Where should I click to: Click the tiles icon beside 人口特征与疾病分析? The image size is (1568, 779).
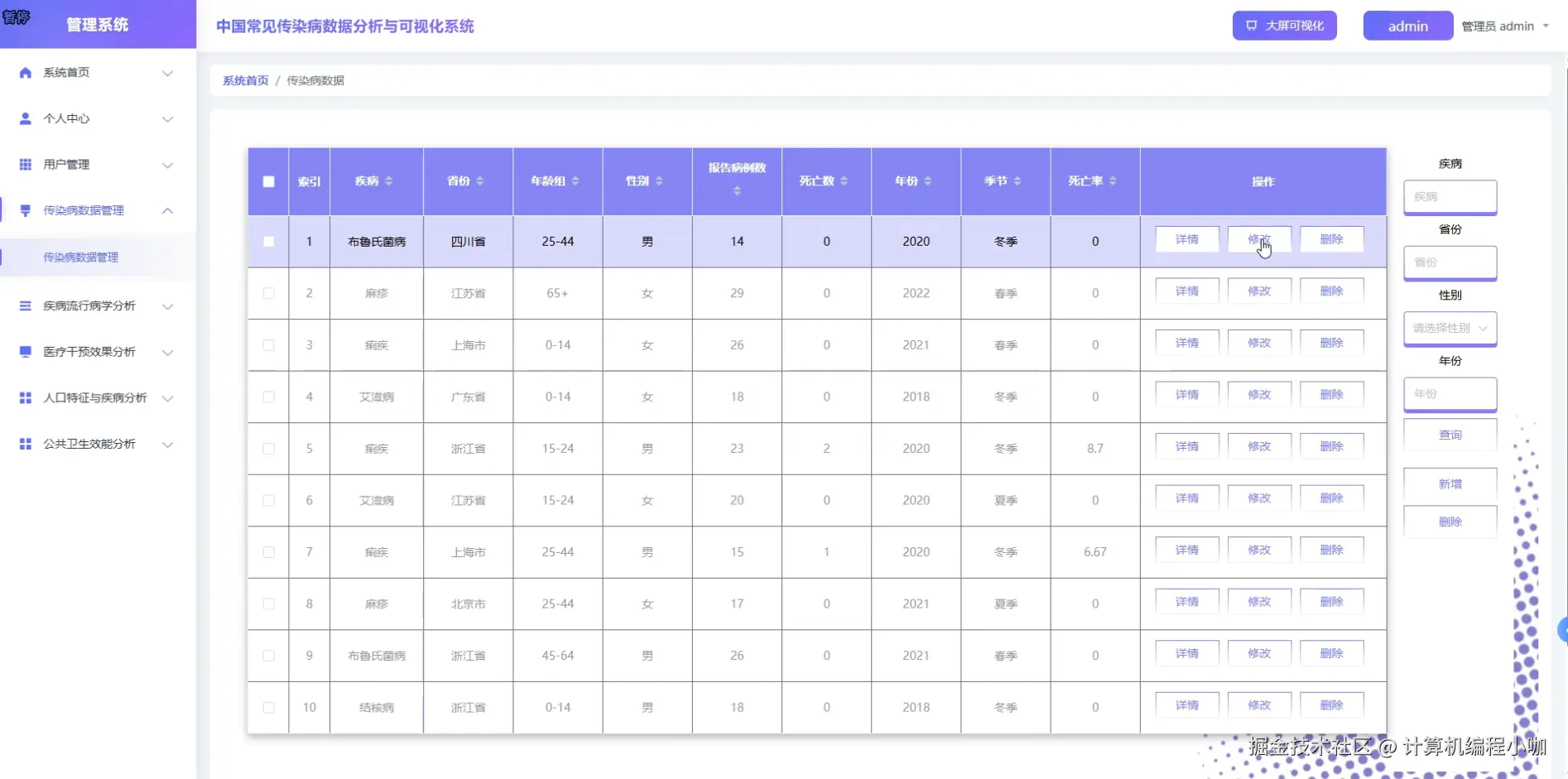pos(26,397)
